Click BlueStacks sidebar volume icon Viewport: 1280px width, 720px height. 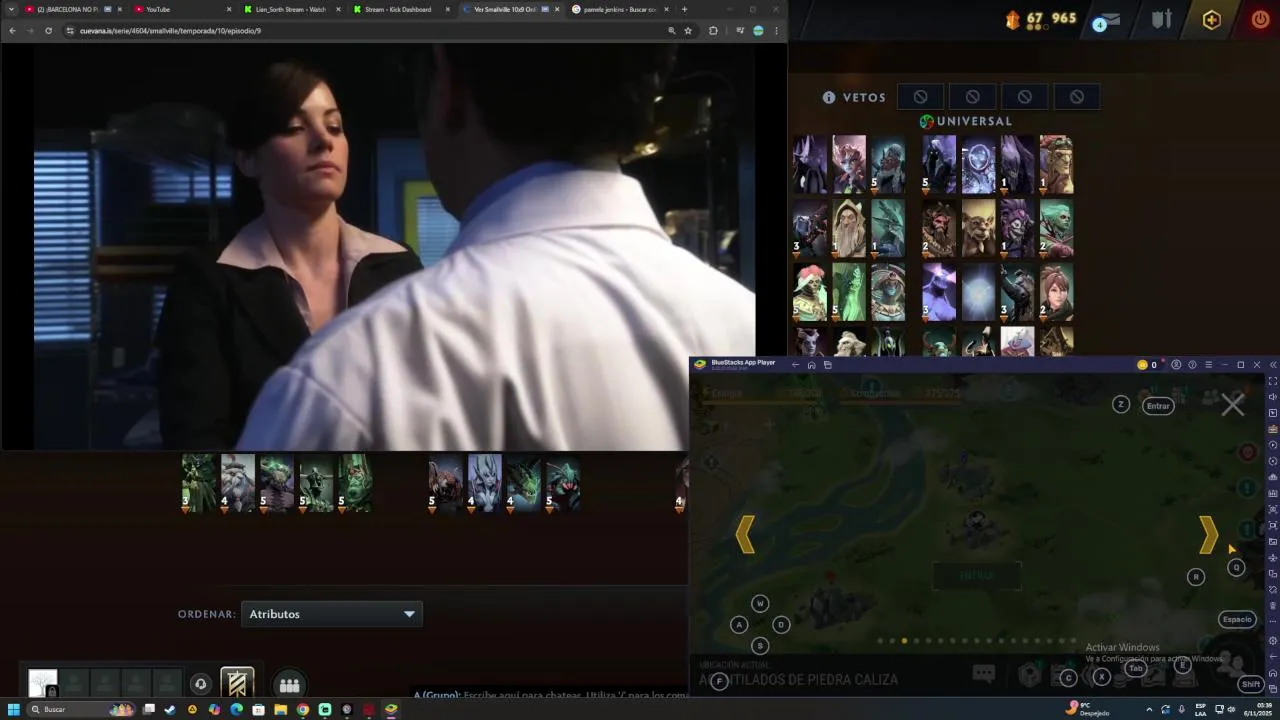[1272, 397]
